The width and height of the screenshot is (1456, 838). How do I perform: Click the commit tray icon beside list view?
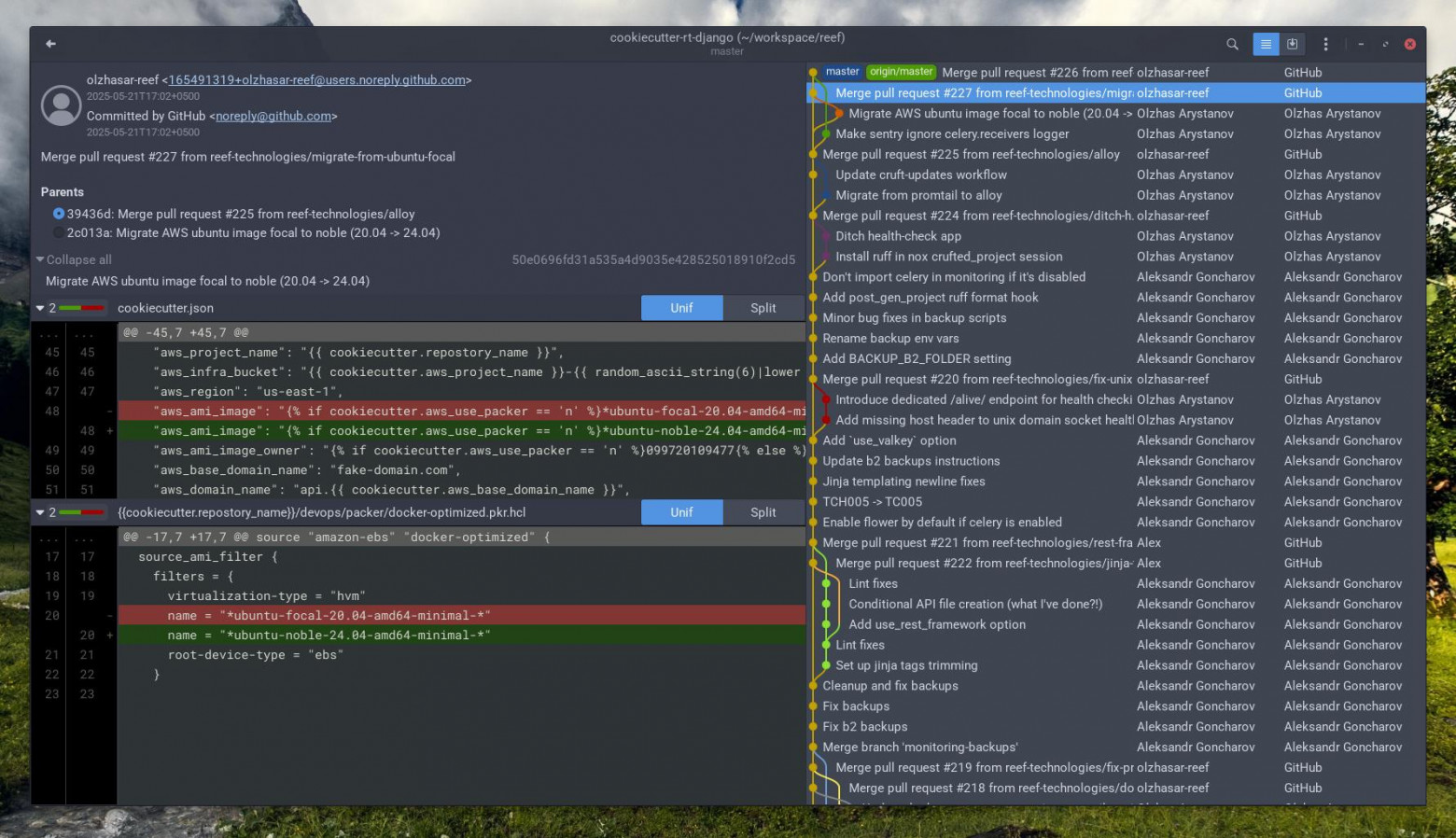pos(1293,44)
